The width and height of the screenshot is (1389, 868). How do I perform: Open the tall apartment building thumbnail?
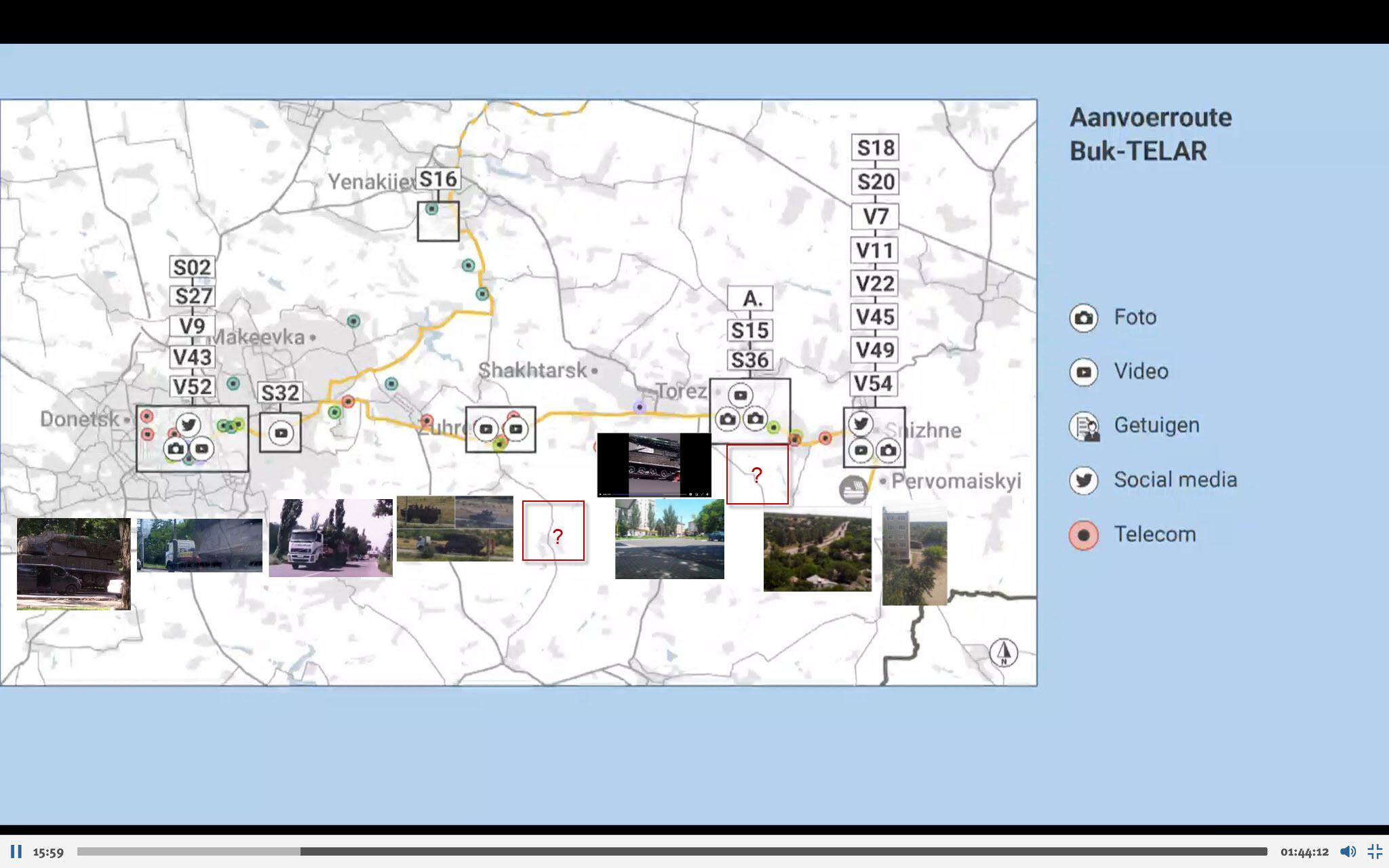pos(914,556)
